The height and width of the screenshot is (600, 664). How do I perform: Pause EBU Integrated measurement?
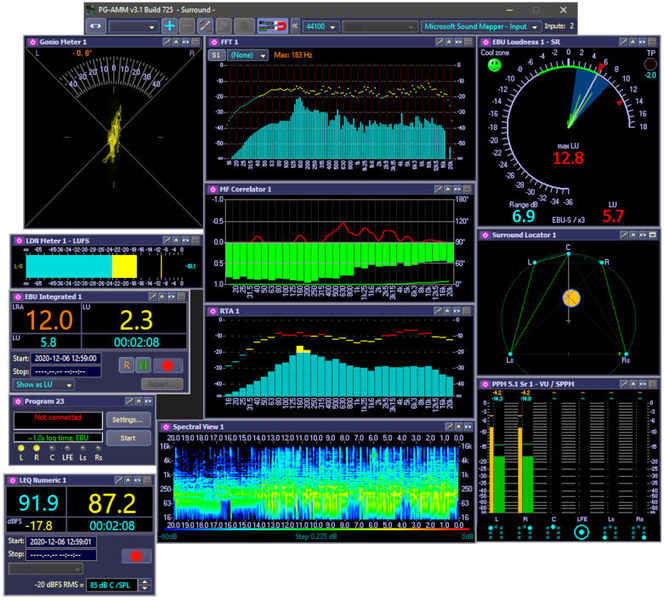tap(143, 365)
